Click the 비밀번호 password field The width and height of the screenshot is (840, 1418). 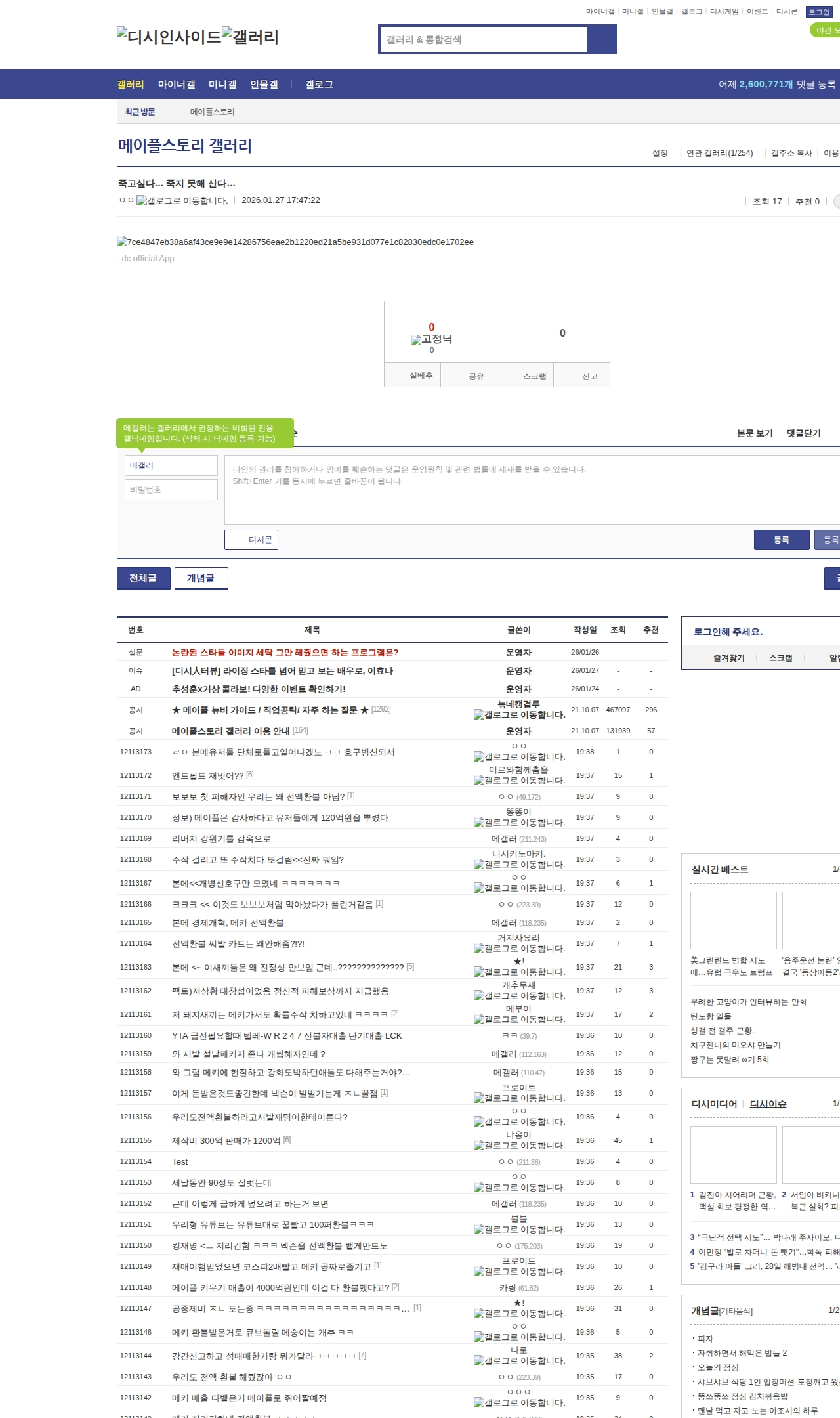point(171,490)
